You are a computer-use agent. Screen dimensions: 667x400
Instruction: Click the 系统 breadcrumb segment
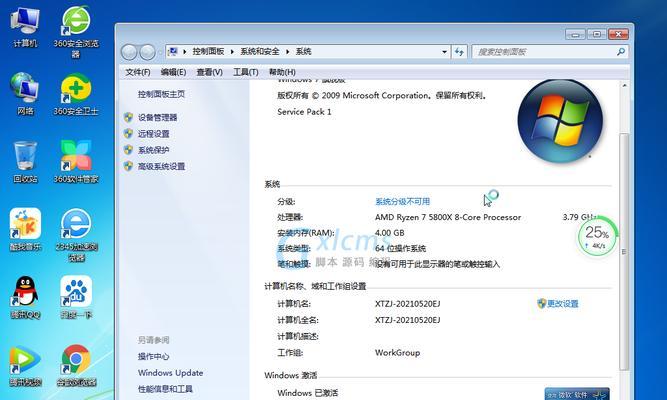(x=303, y=51)
